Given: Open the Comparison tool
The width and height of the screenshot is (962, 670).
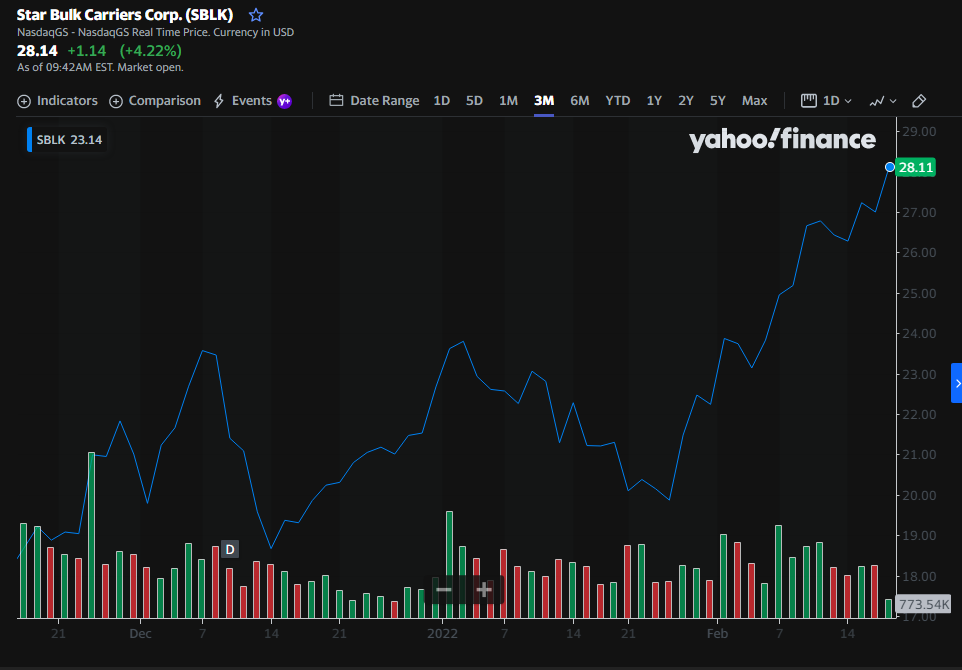Looking at the screenshot, I should pos(155,101).
